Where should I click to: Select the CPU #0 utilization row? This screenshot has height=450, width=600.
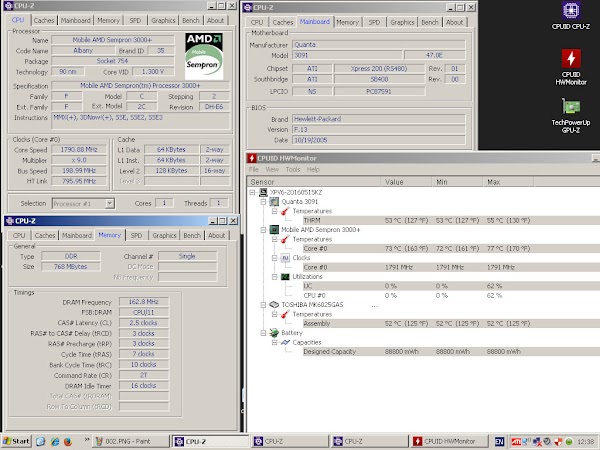click(x=451, y=295)
